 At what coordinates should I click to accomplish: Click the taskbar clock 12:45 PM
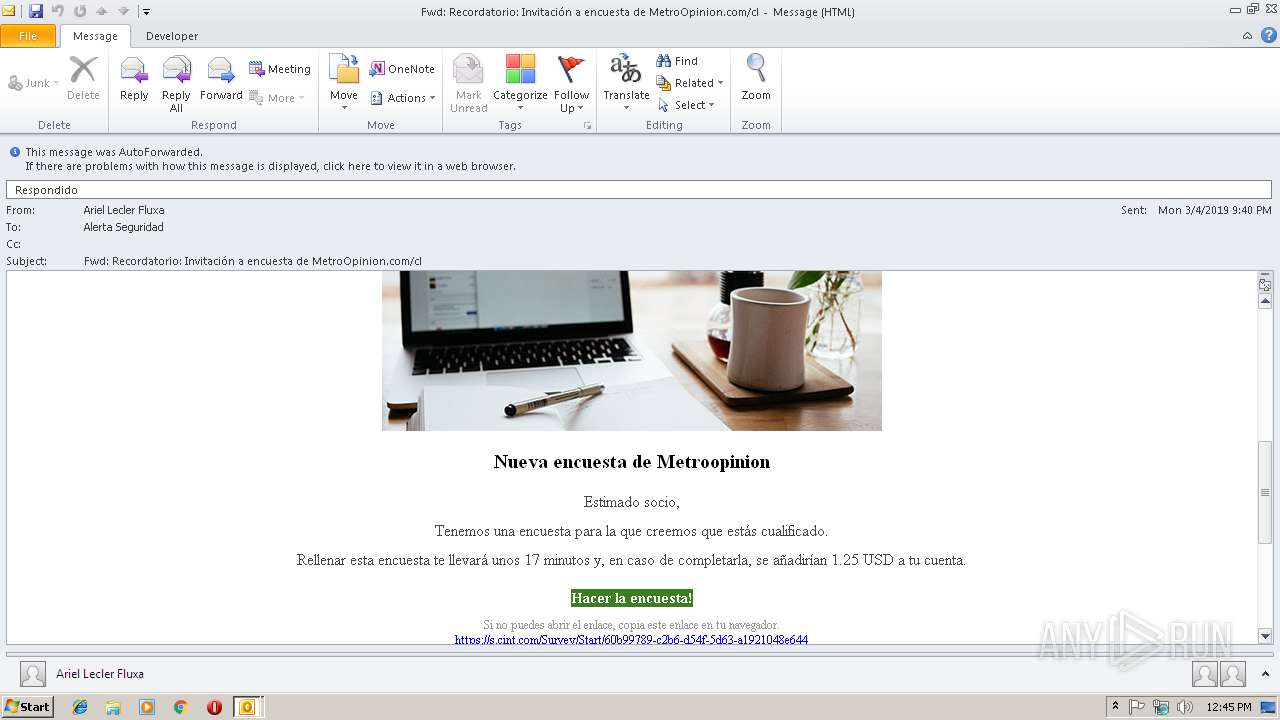coord(1229,707)
